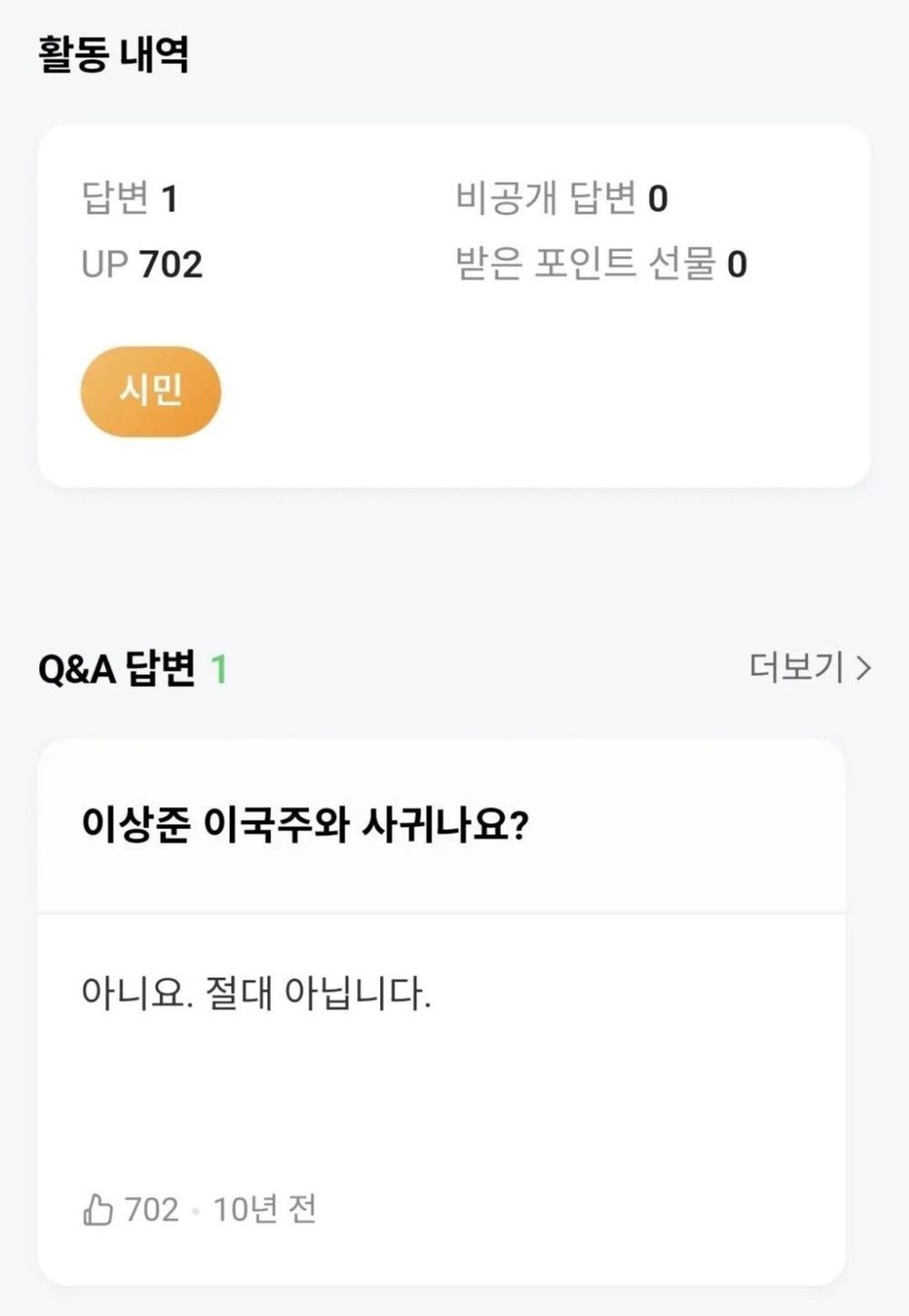Screen dimensions: 909x1316
Task: Click the bold 702 UP value
Action: click(x=171, y=264)
